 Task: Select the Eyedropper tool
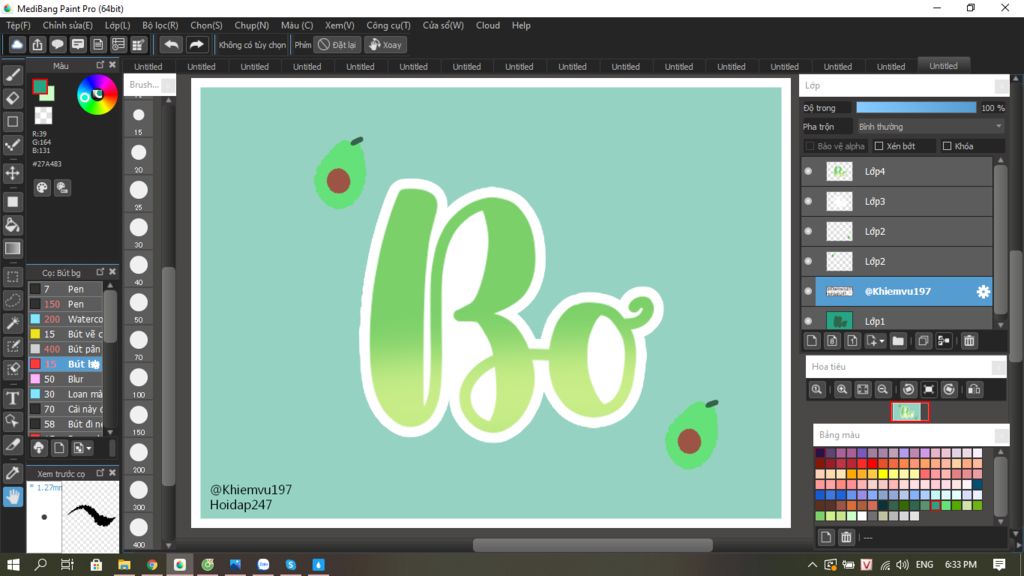(x=12, y=473)
